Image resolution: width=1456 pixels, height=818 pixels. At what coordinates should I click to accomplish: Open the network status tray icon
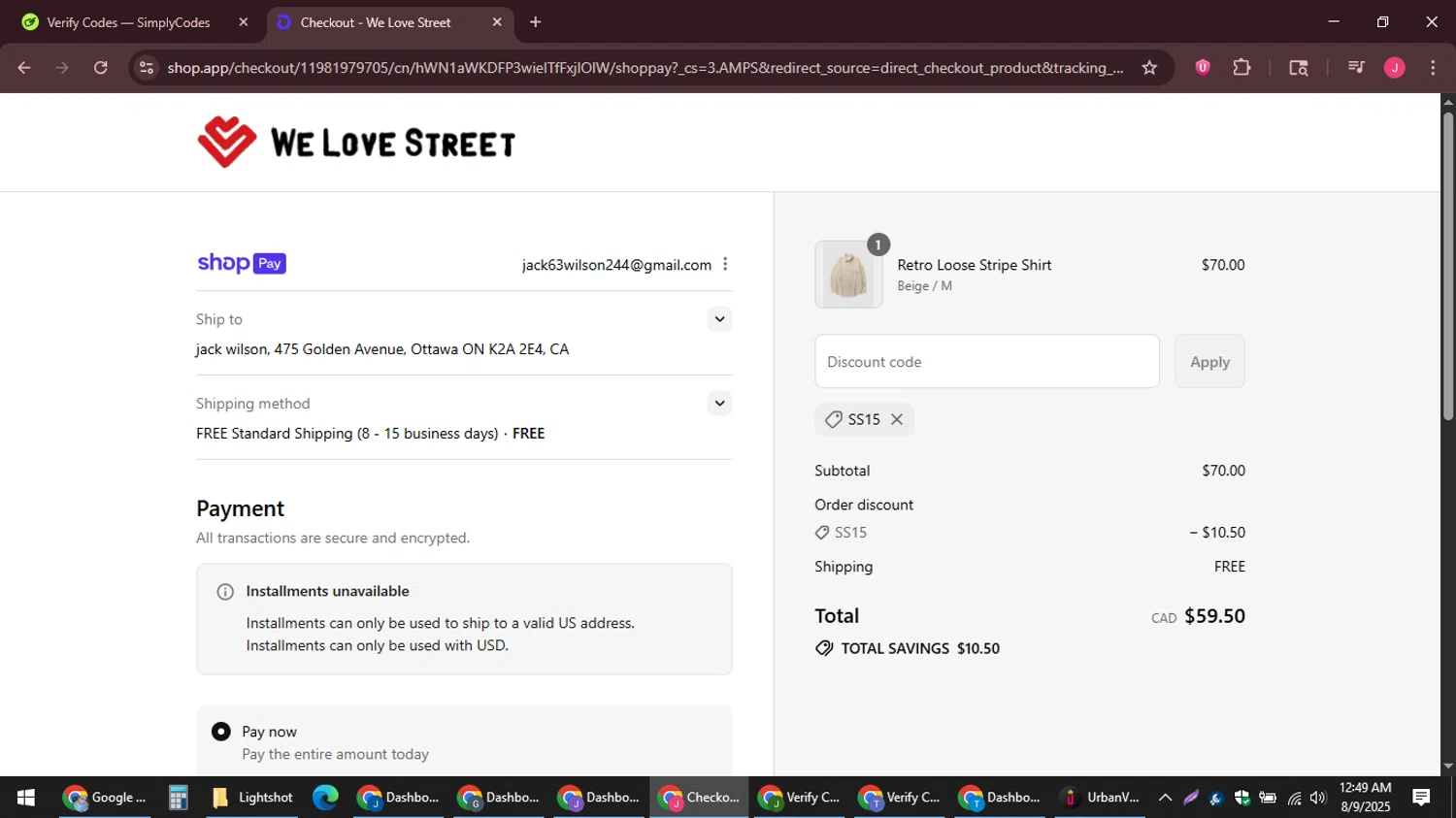click(x=1294, y=798)
